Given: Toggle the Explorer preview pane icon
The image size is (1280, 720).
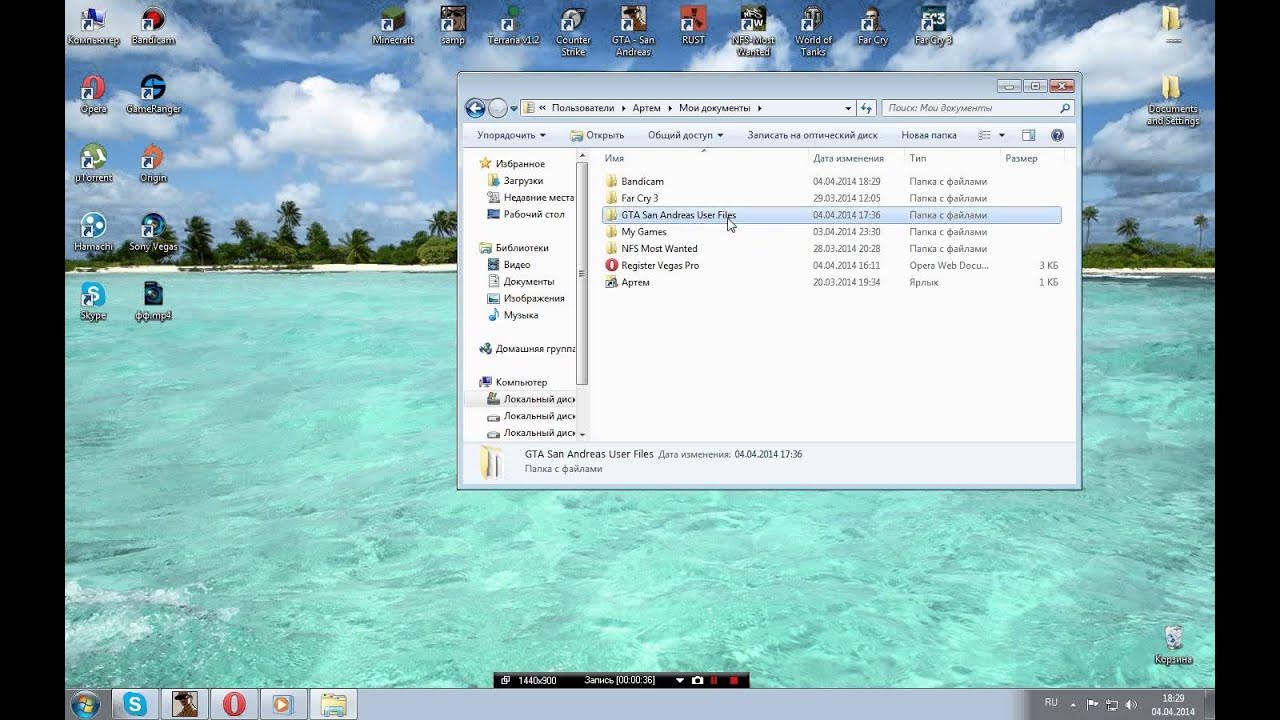Looking at the screenshot, I should 1028,135.
